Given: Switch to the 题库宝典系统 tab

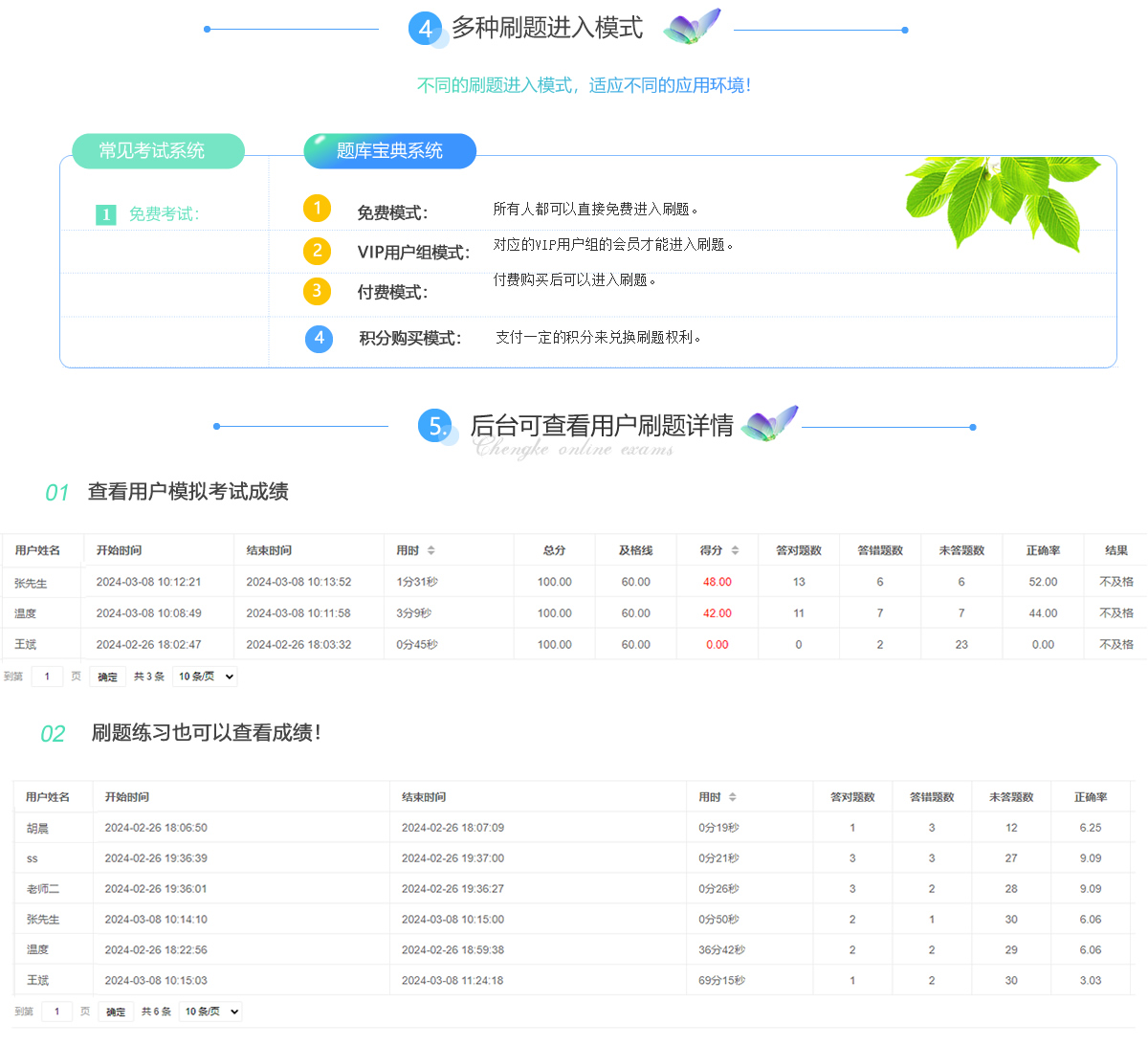Looking at the screenshot, I should pos(389,151).
